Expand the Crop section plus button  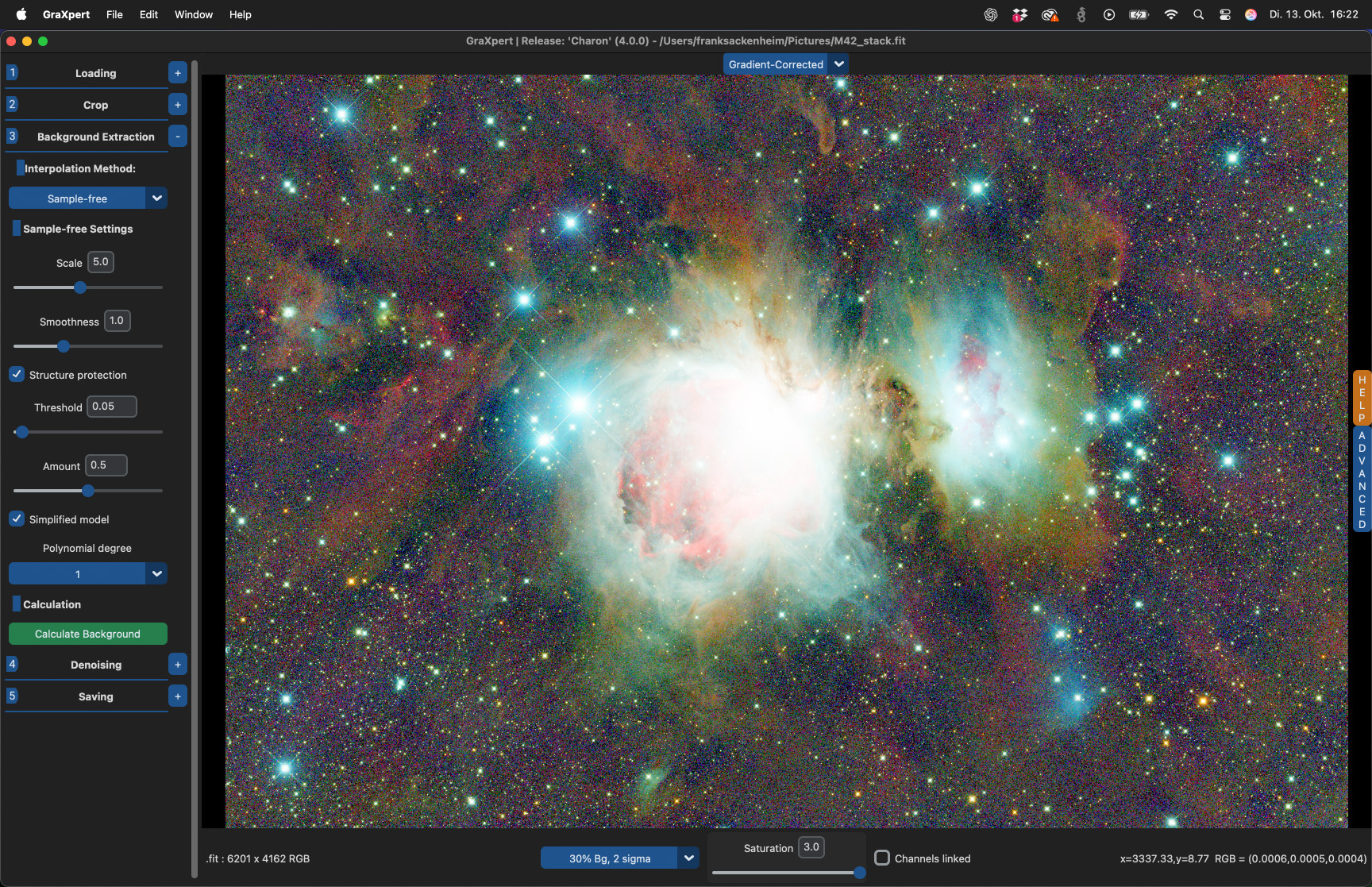pyautogui.click(x=178, y=105)
